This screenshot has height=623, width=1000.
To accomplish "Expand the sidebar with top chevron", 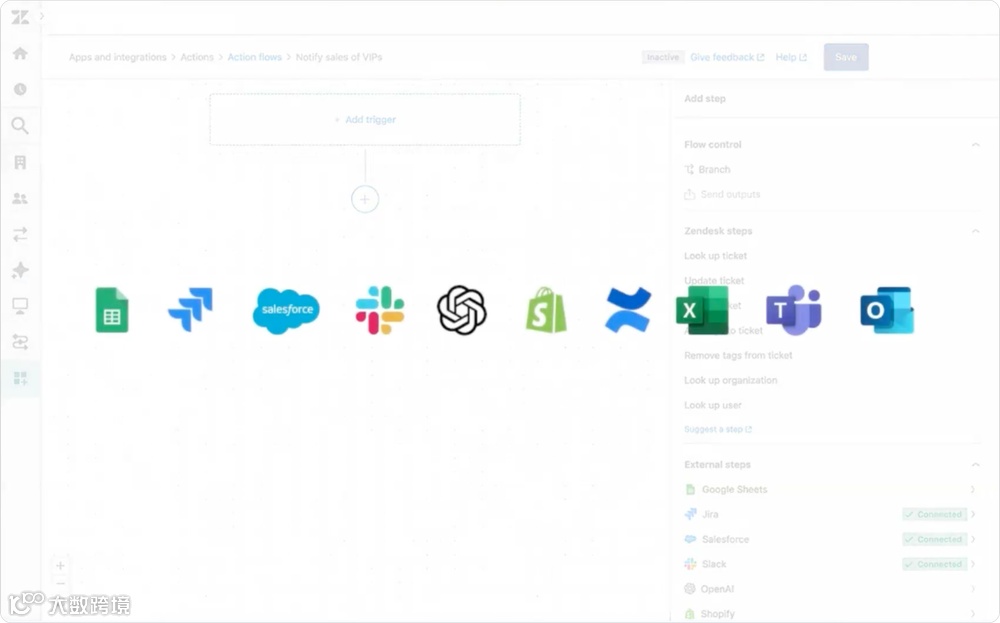I will 41,16.
